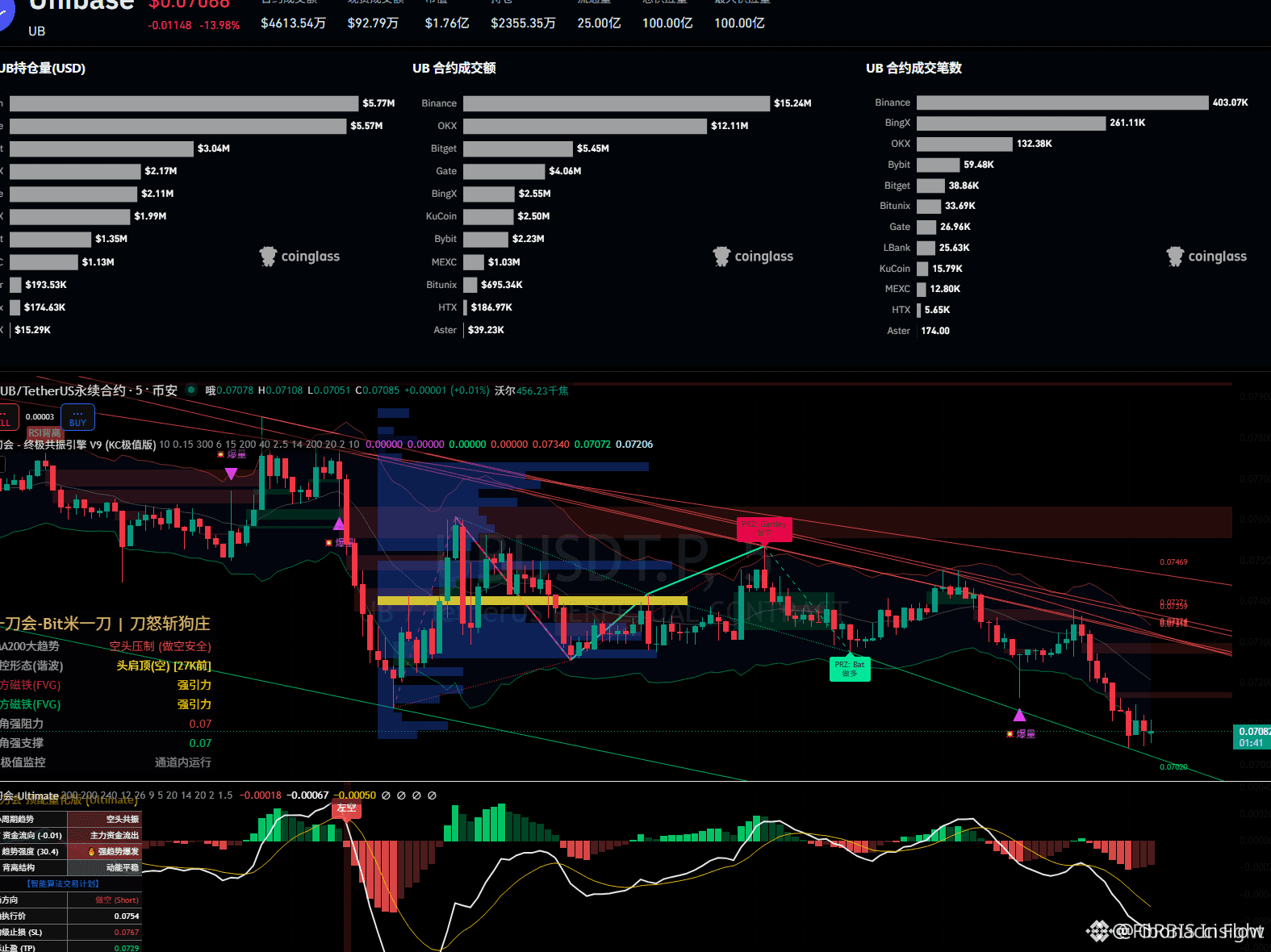This screenshot has width=1271, height=952.
Task: Click the UB 合约成交额 chart title
Action: (x=454, y=69)
